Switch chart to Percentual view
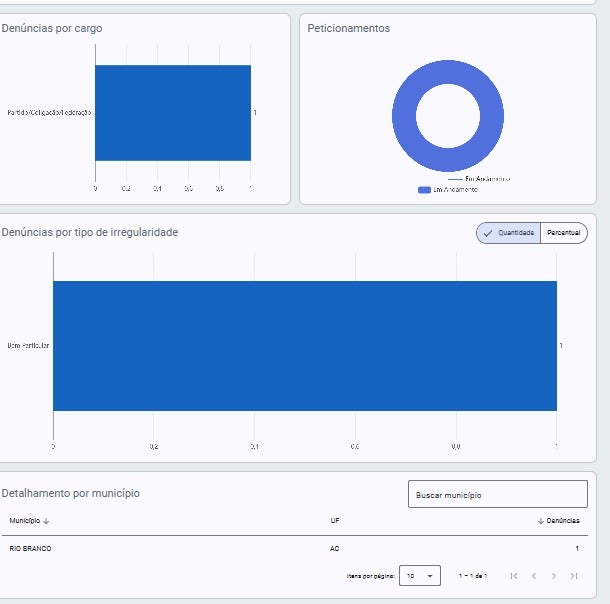This screenshot has height=604, width=610. tap(564, 233)
